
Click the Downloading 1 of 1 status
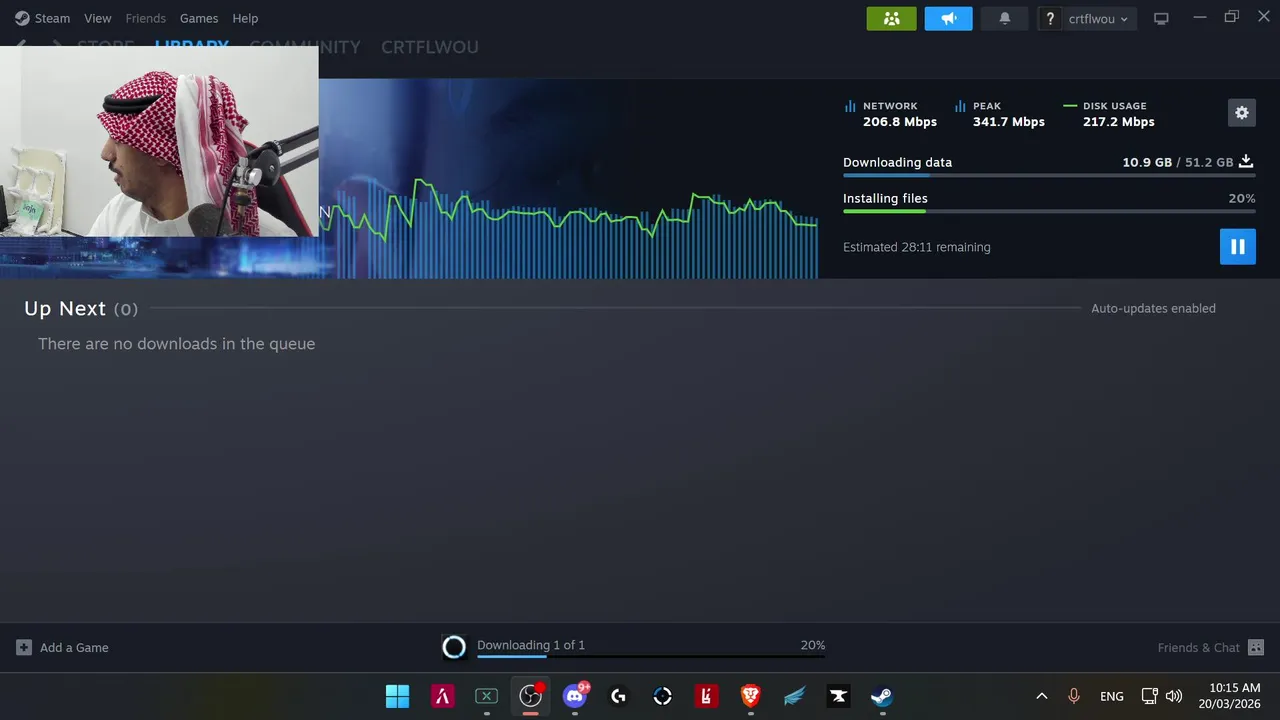pyautogui.click(x=531, y=645)
